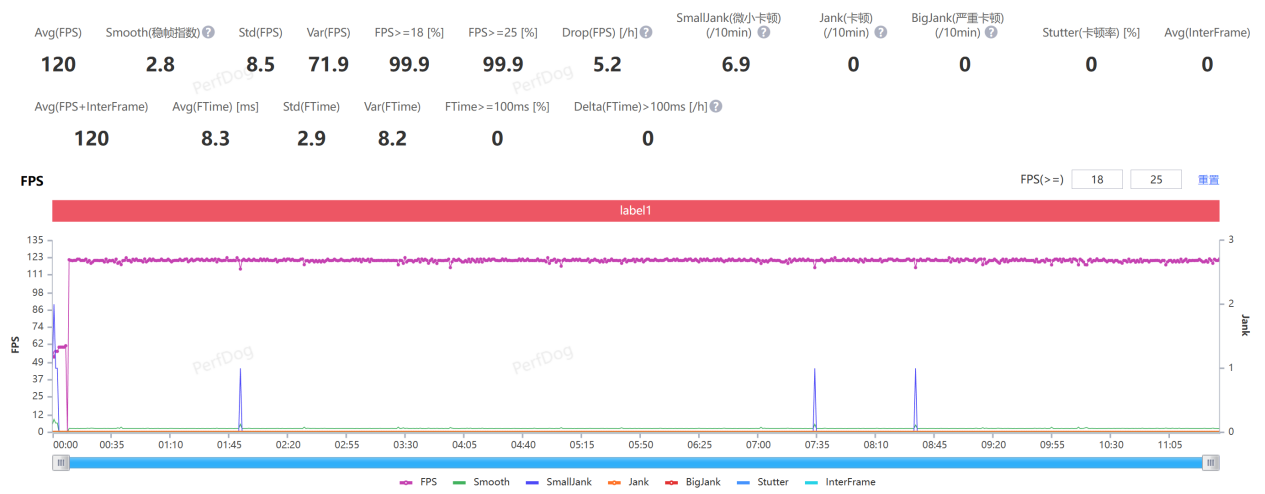Click the FTime>=100ms [%] label
This screenshot has height=494, width=1265.
[497, 107]
